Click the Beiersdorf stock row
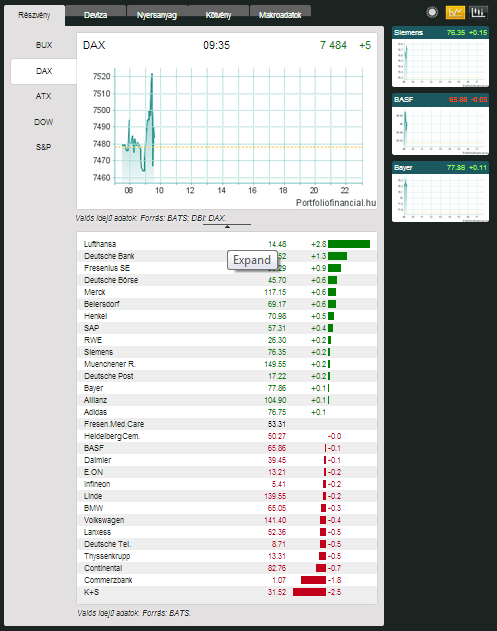The image size is (497, 631). tap(227, 304)
